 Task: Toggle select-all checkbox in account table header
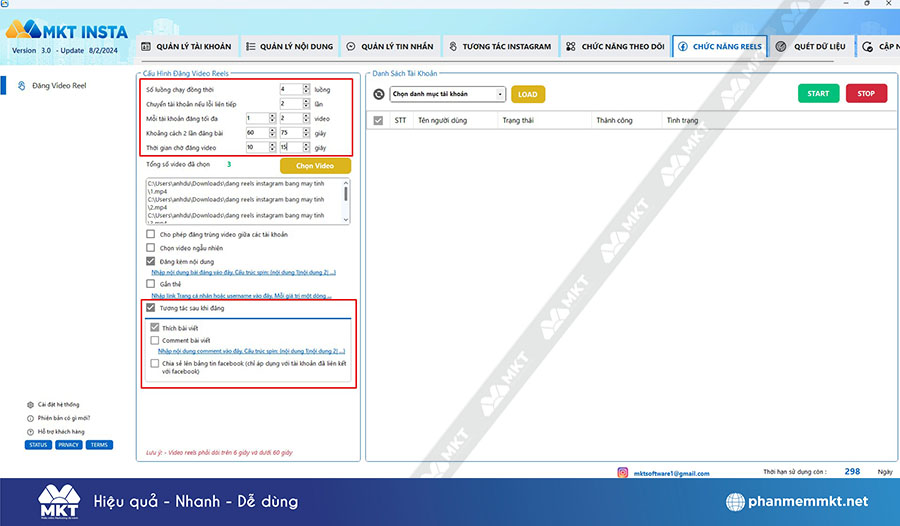coord(378,121)
